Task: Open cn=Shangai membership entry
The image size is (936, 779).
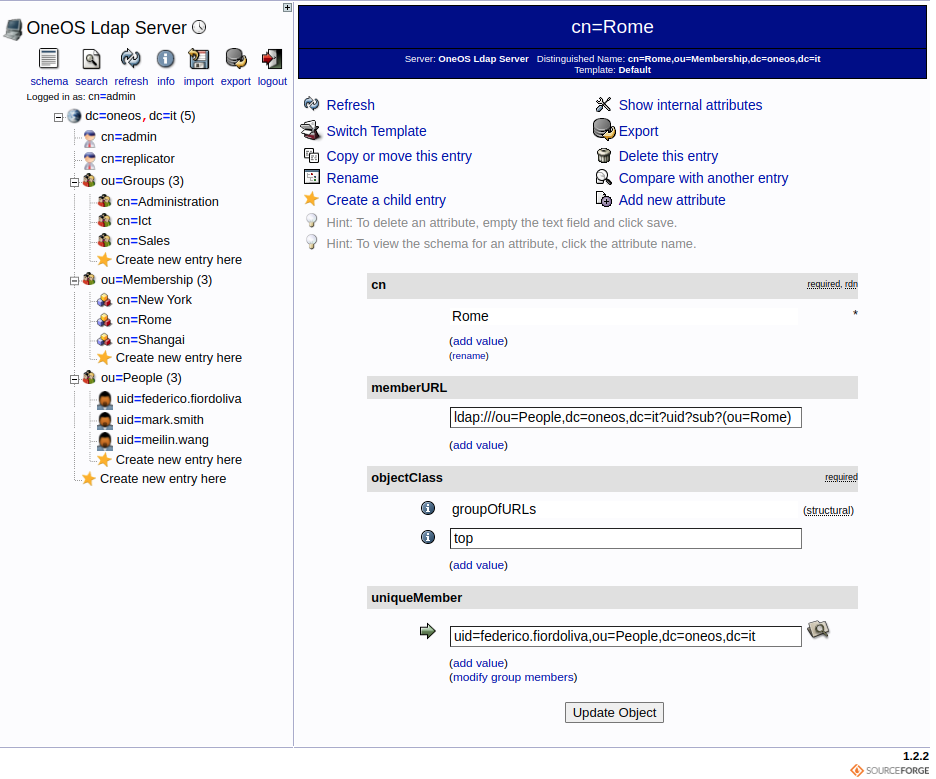Action: (150, 340)
